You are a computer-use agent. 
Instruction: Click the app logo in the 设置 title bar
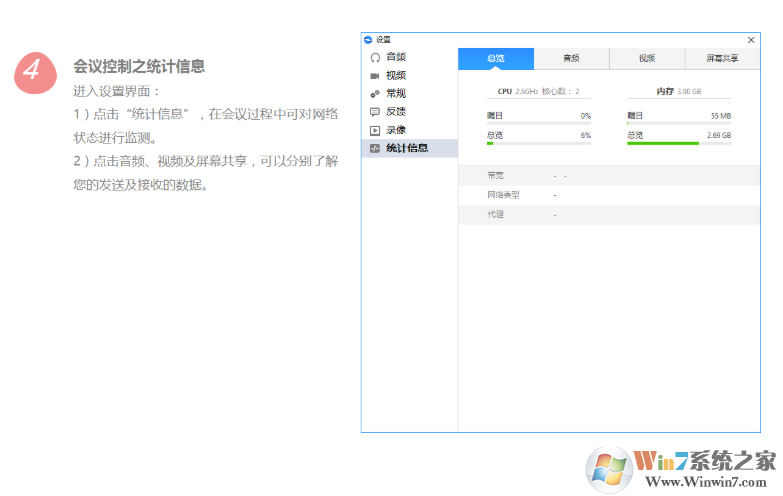tap(369, 39)
